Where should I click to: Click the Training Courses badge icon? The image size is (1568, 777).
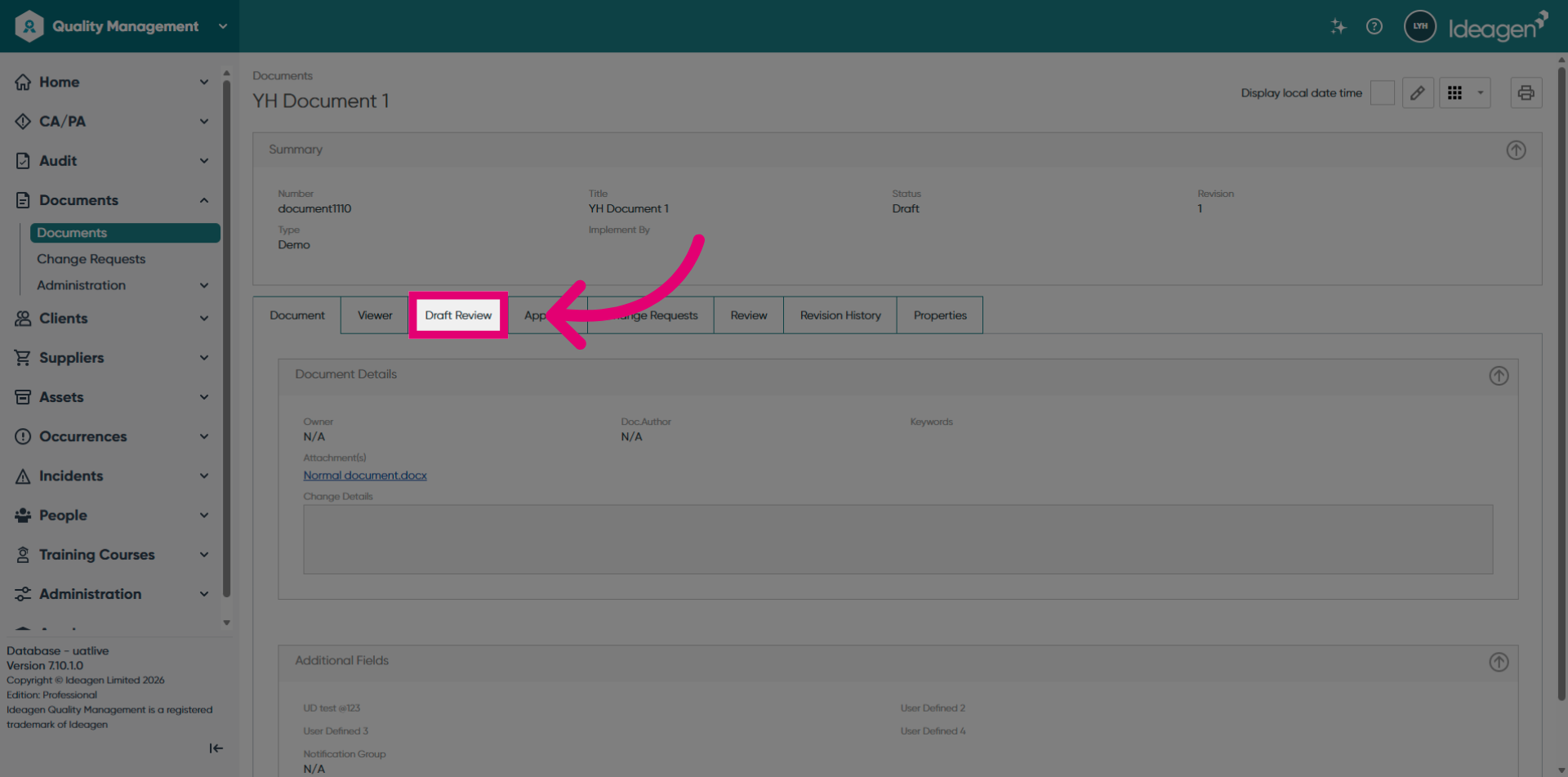point(23,555)
